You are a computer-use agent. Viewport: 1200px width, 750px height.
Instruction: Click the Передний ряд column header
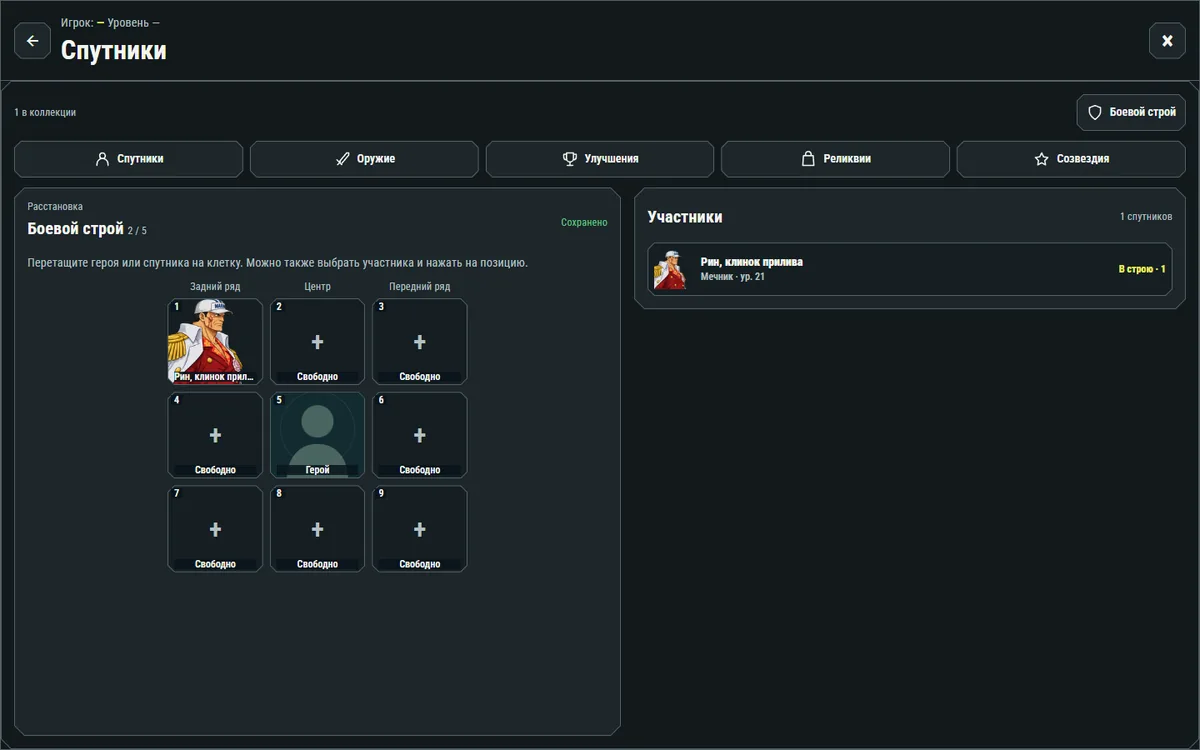point(420,287)
